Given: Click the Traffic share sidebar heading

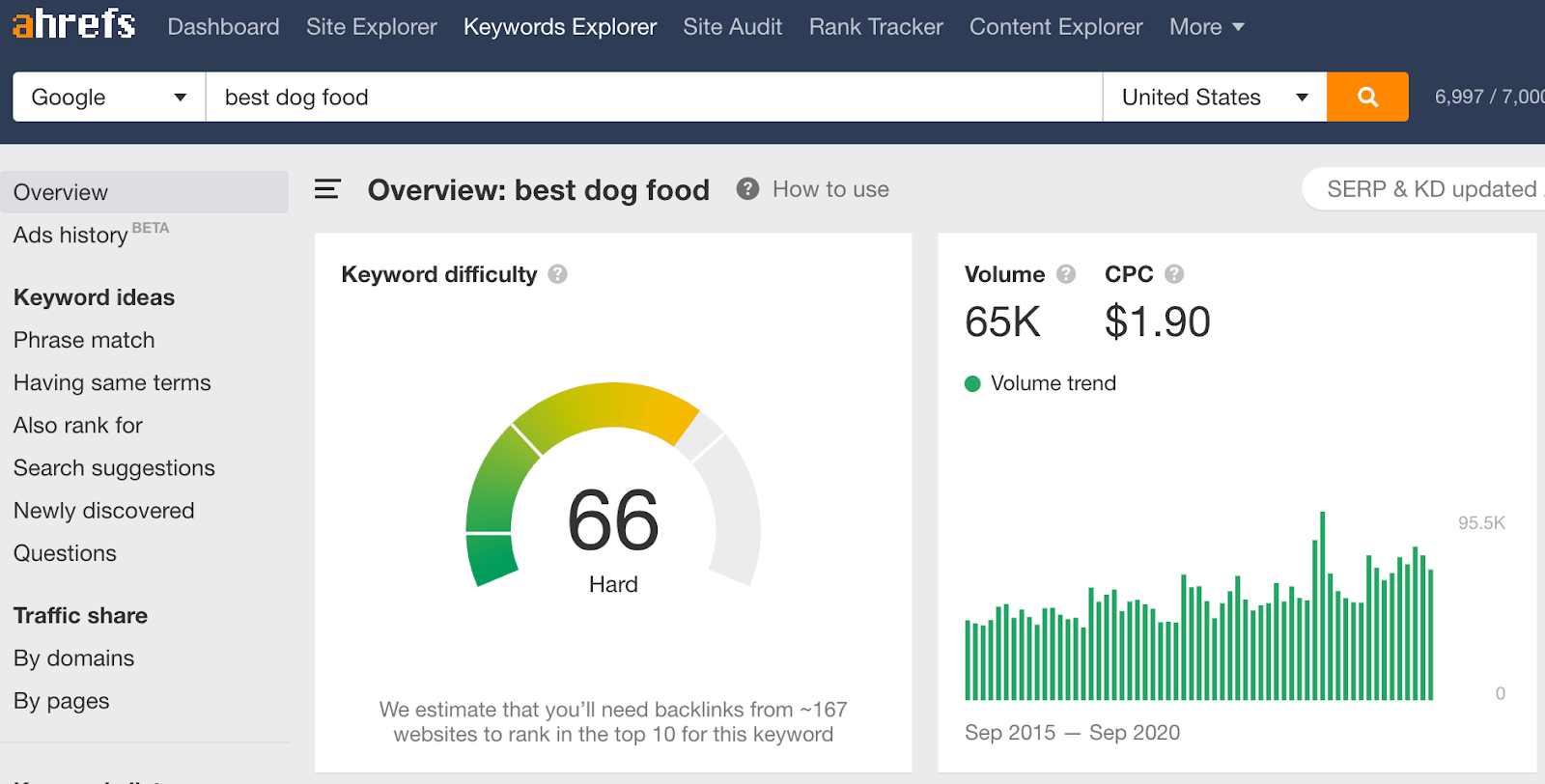Looking at the screenshot, I should 81,615.
